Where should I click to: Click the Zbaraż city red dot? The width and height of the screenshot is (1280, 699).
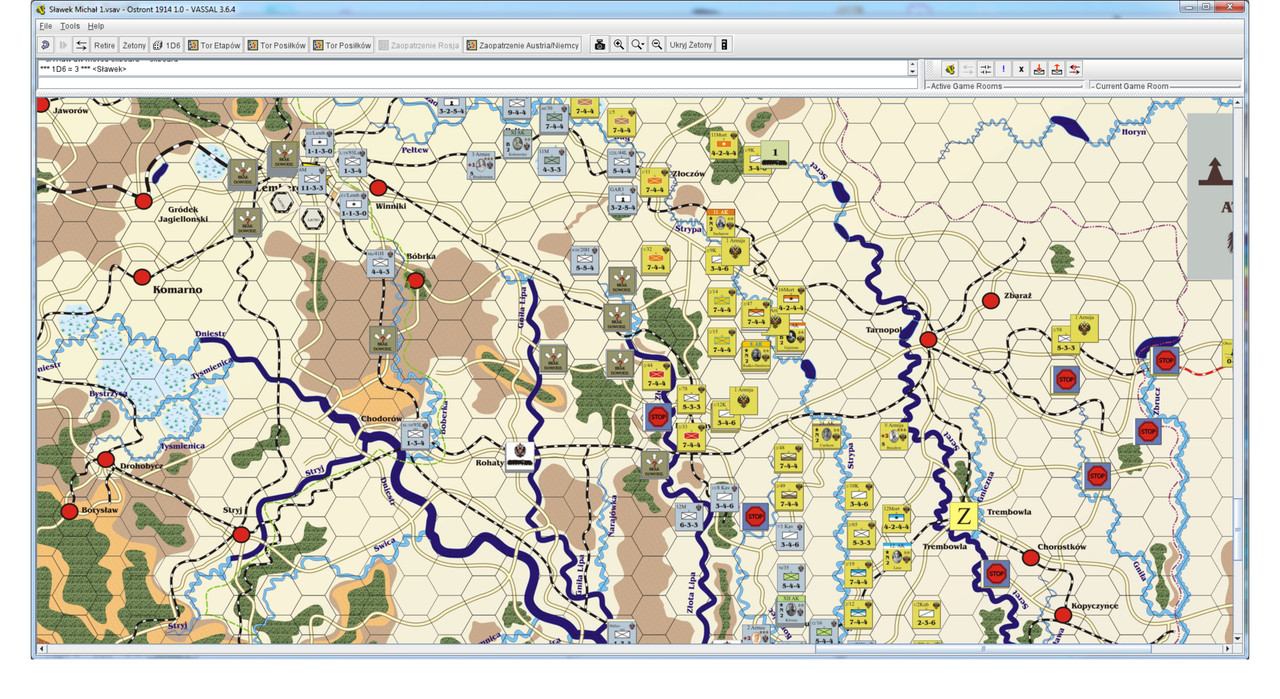click(x=990, y=300)
